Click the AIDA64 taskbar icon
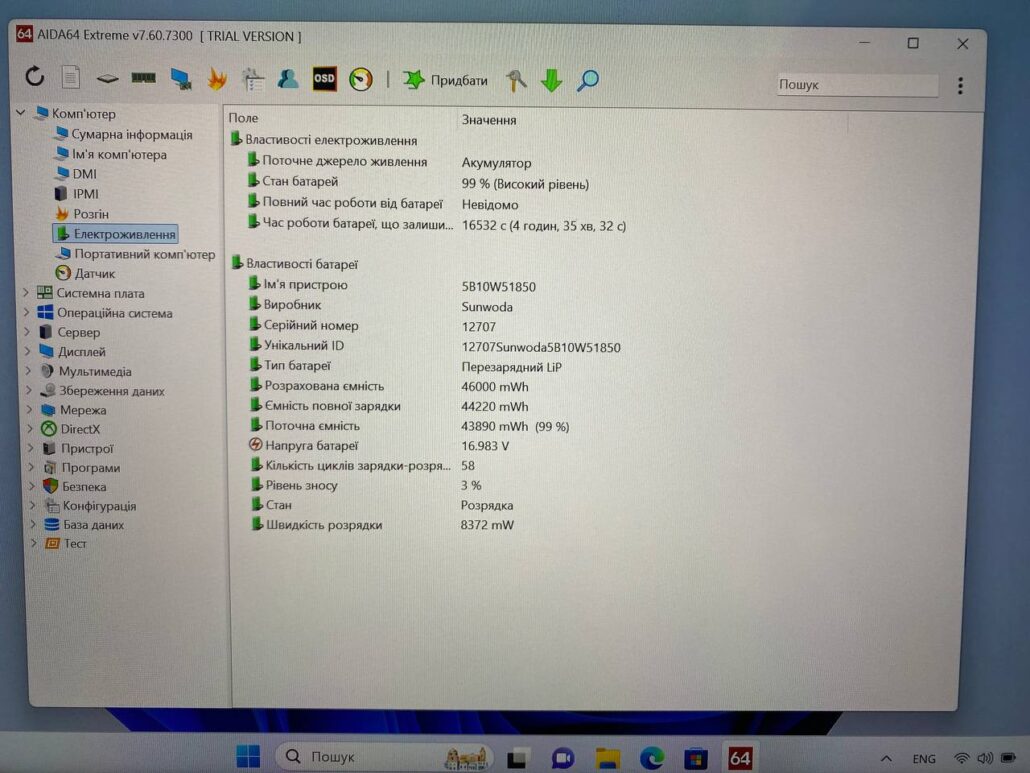Image resolution: width=1030 pixels, height=773 pixels. click(x=740, y=759)
